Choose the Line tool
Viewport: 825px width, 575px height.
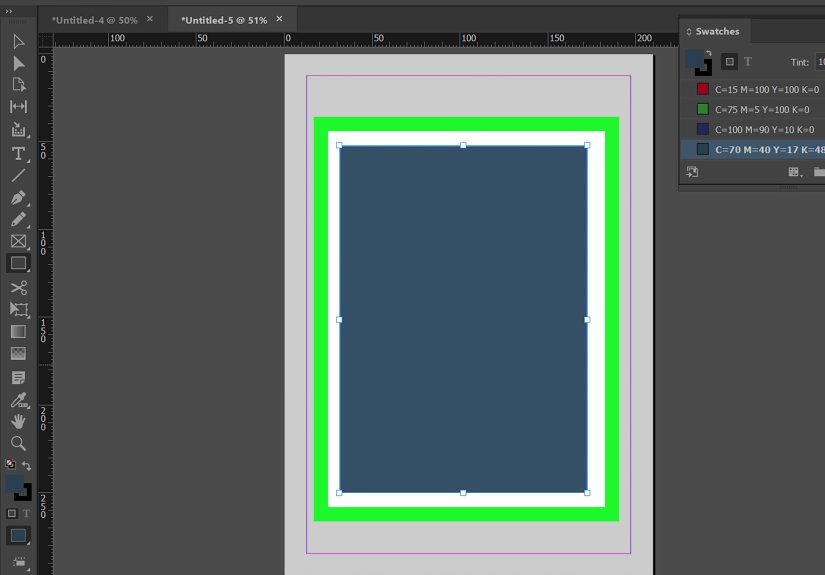click(18, 175)
